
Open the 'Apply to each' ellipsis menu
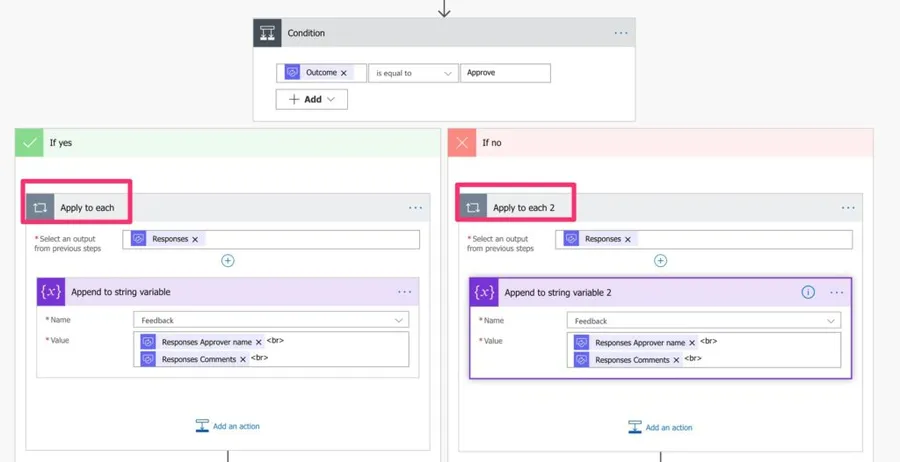coord(415,208)
